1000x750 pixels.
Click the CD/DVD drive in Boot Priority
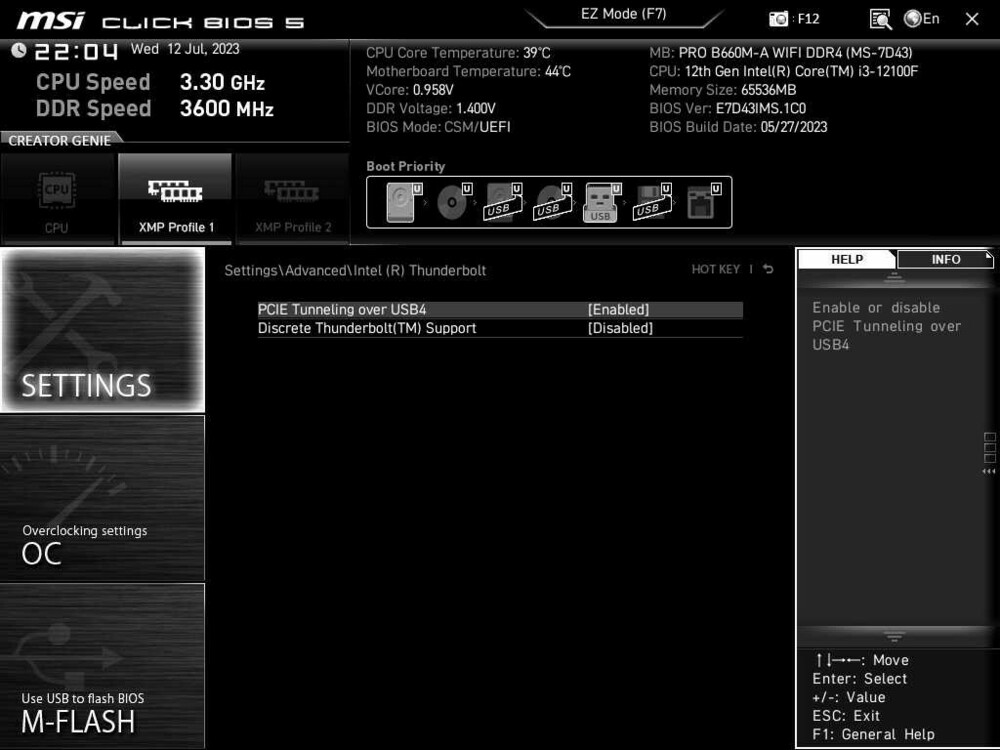(x=452, y=200)
